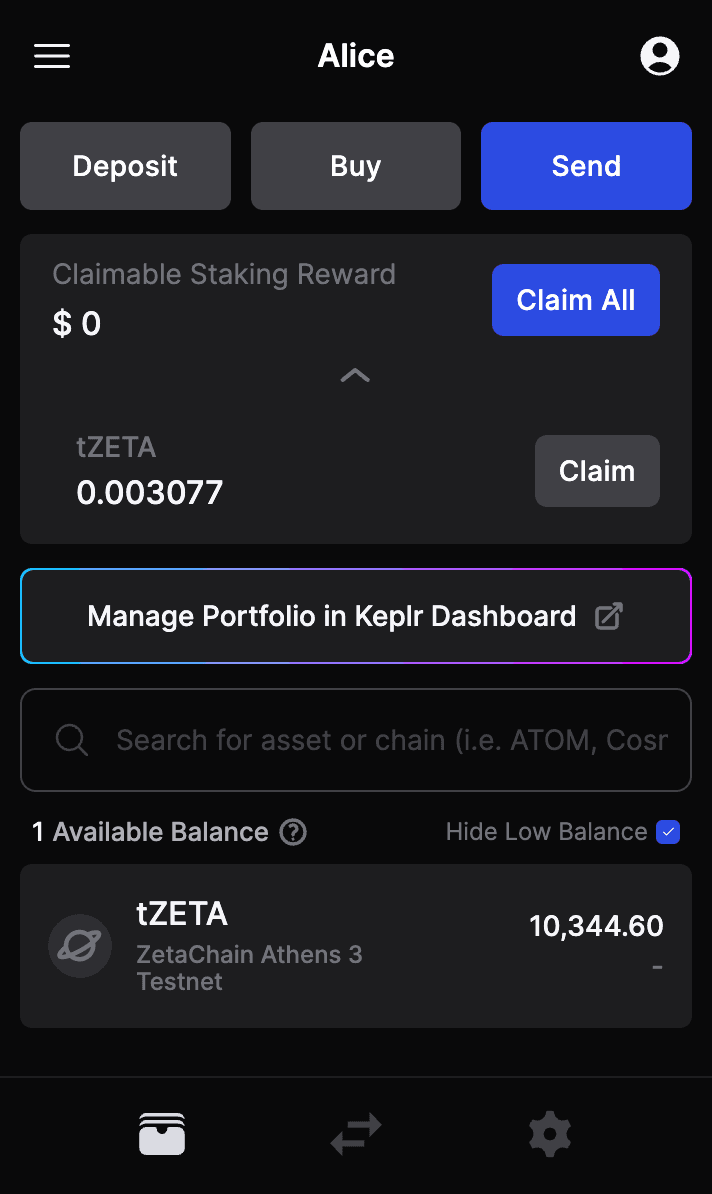
Task: Click the profile avatar icon
Action: point(659,56)
